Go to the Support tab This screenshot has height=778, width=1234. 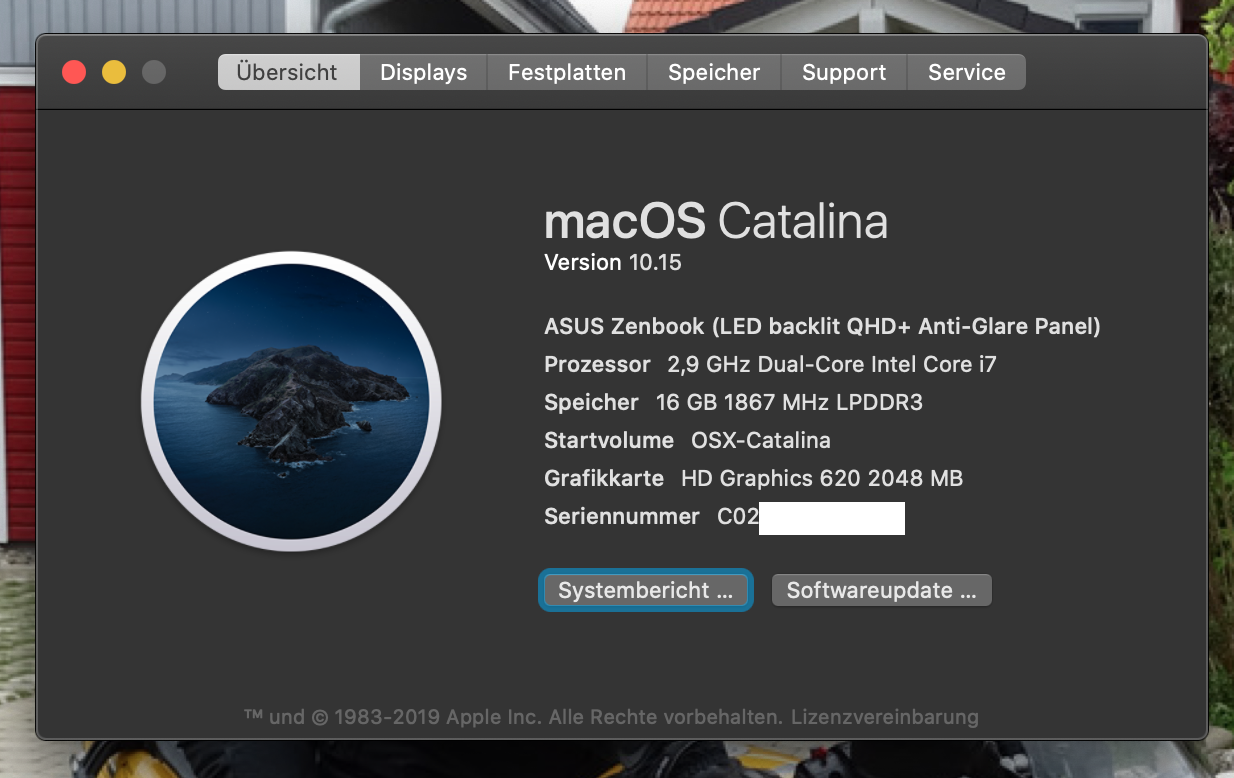tap(844, 72)
